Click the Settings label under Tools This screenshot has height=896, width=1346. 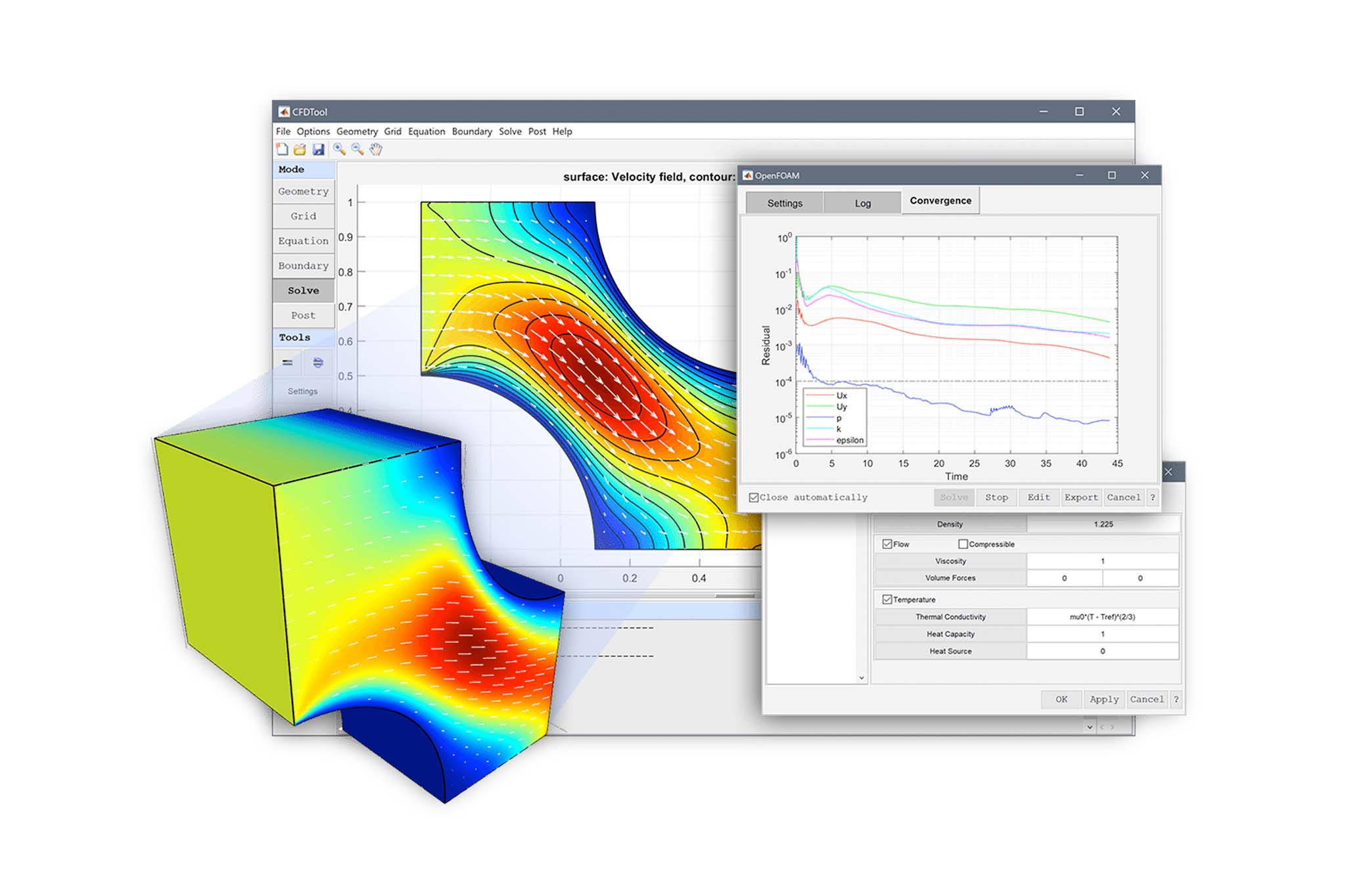click(302, 392)
